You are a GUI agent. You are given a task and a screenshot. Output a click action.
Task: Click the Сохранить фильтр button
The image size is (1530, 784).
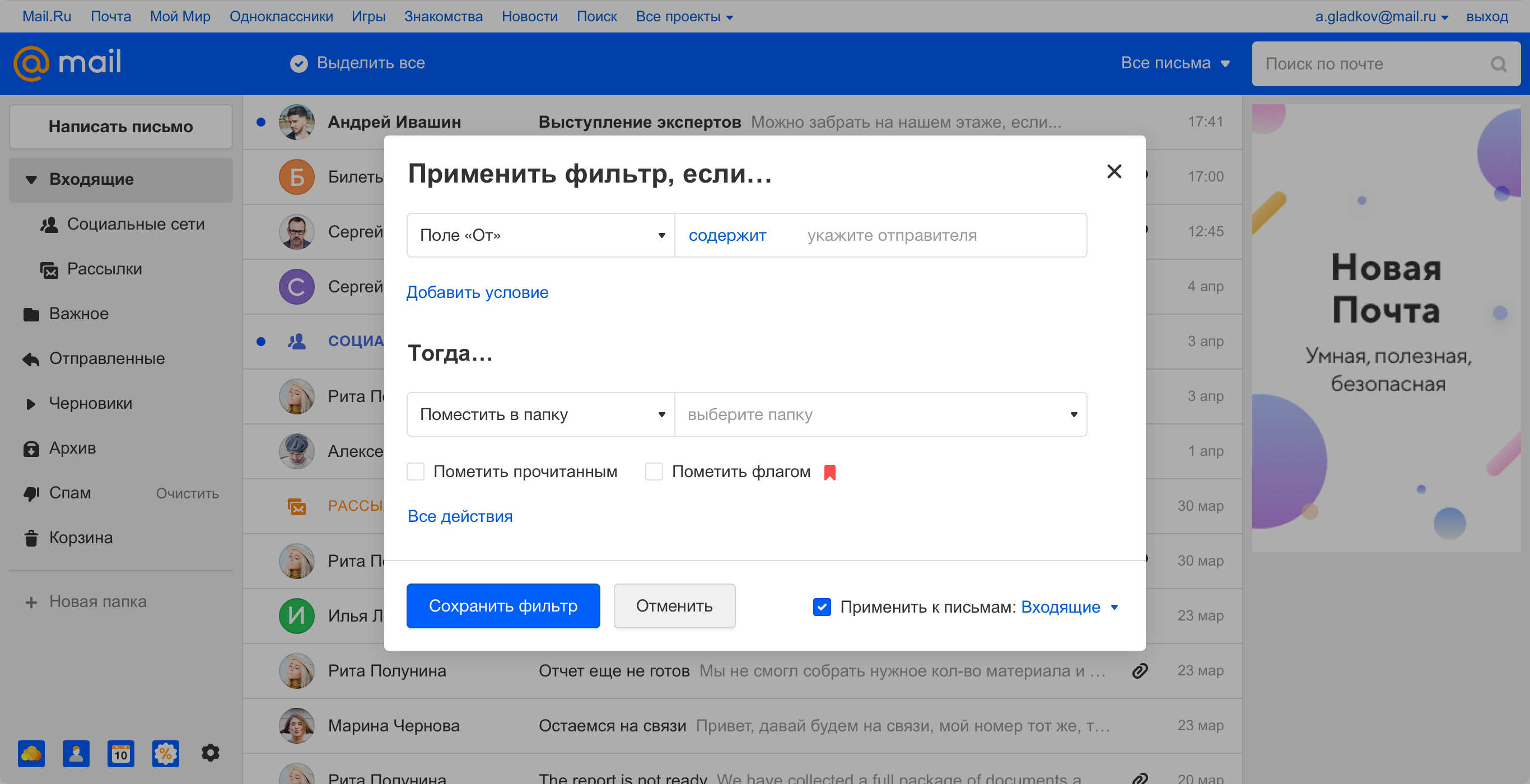(503, 606)
